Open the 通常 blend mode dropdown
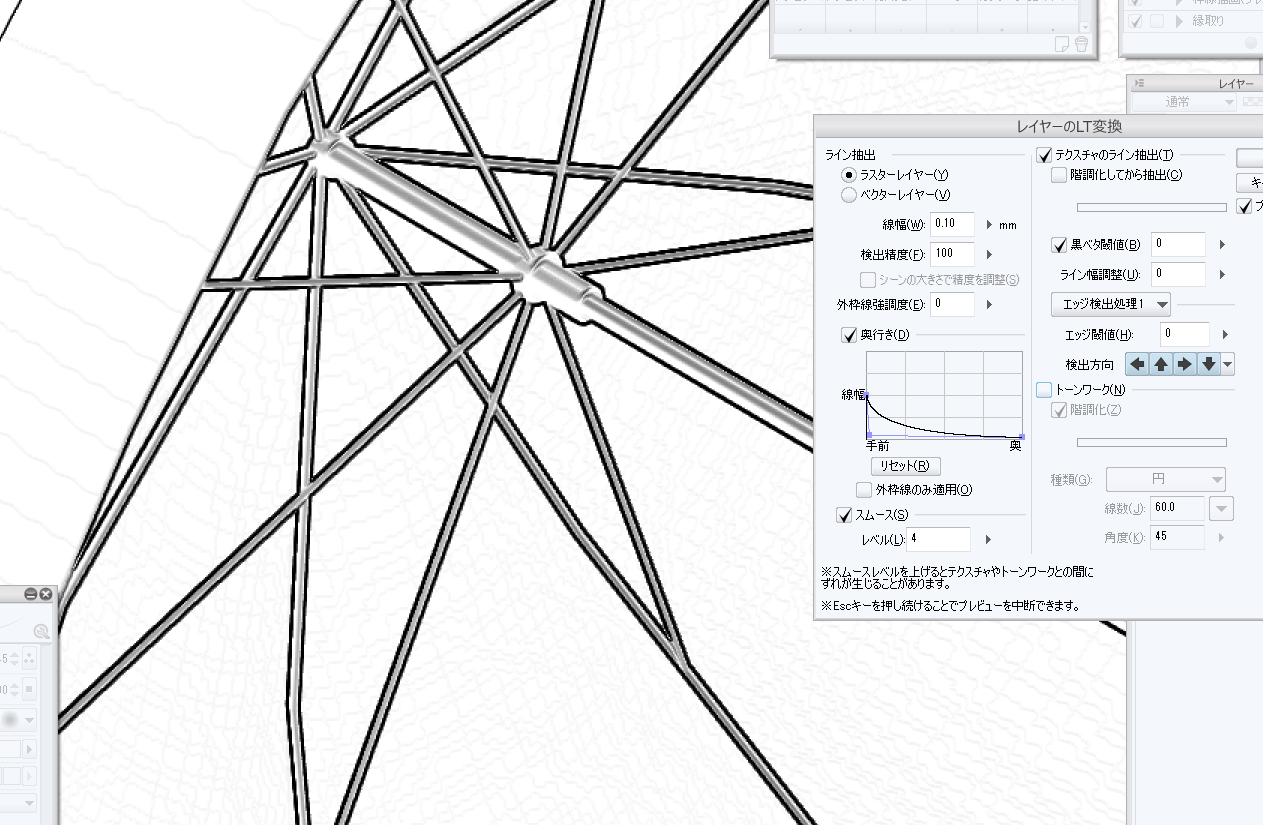 tap(1184, 102)
